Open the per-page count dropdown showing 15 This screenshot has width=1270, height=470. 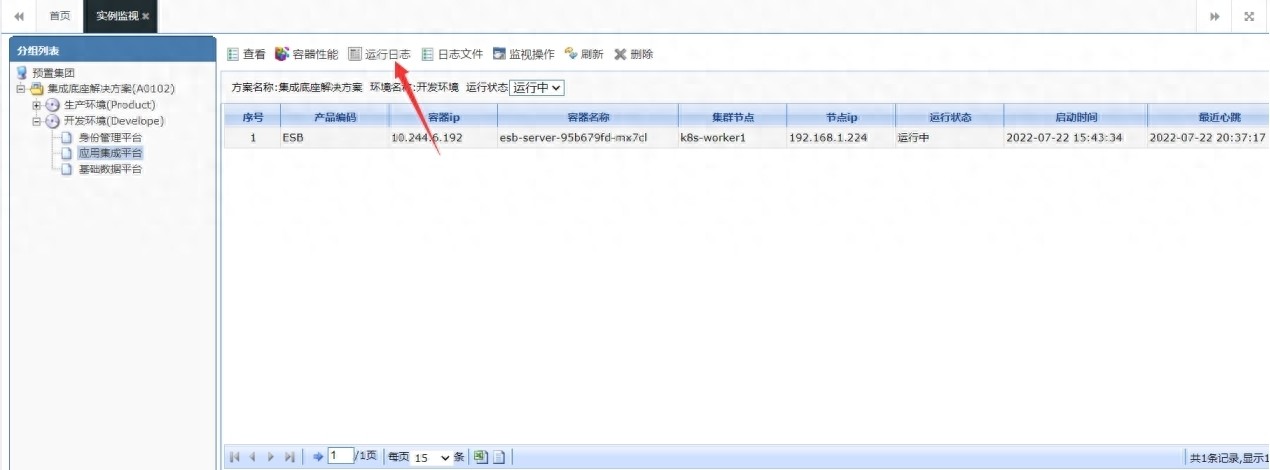(433, 457)
